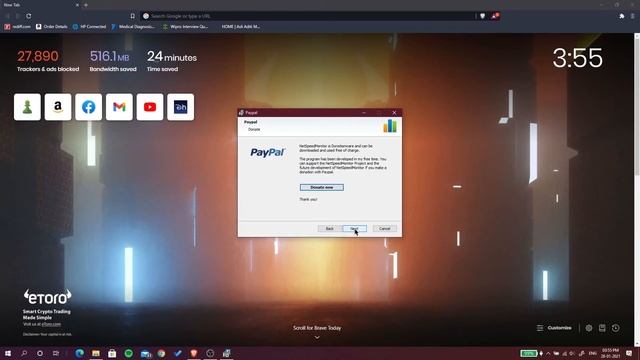Open the Order Details bookmark
Image resolution: width=640 pixels, height=360 pixels.
[x=51, y=27]
